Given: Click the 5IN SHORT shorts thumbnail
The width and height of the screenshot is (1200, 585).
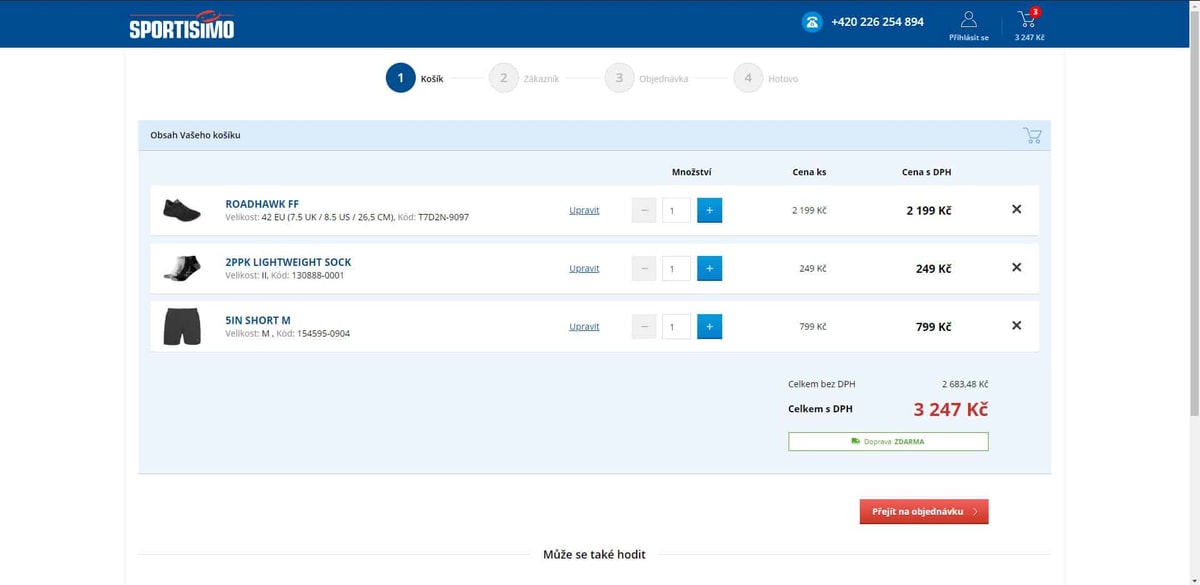Looking at the screenshot, I should click(182, 326).
